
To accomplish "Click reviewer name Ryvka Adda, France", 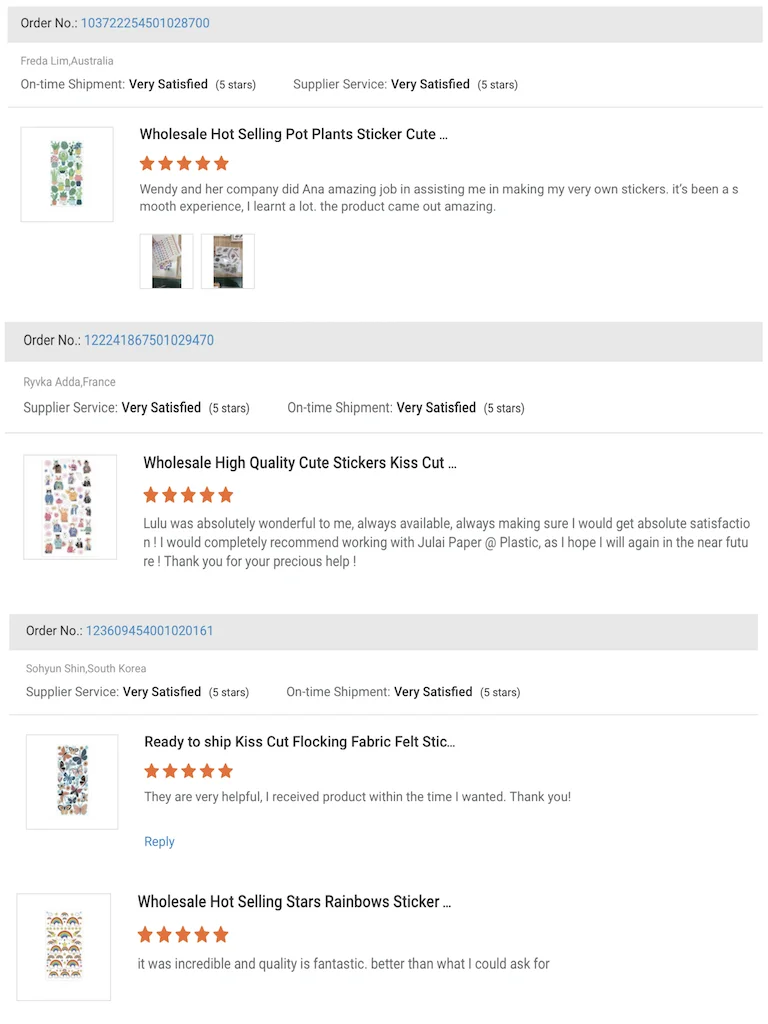I will [70, 382].
